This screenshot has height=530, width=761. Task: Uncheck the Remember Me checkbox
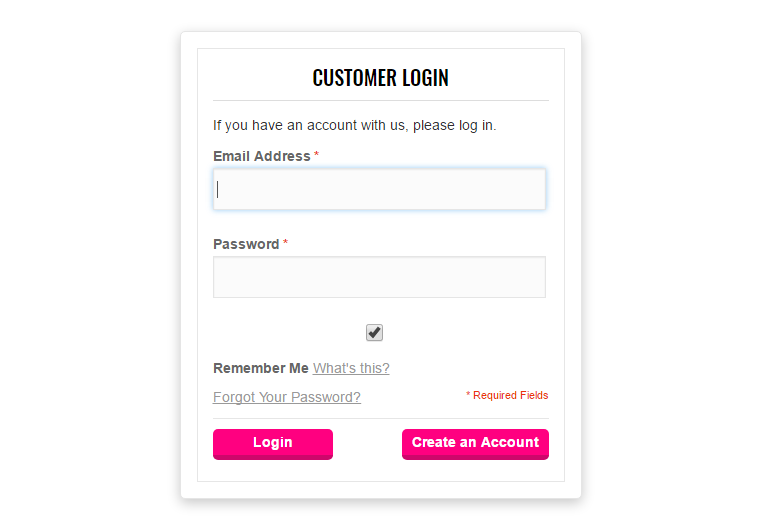(374, 332)
